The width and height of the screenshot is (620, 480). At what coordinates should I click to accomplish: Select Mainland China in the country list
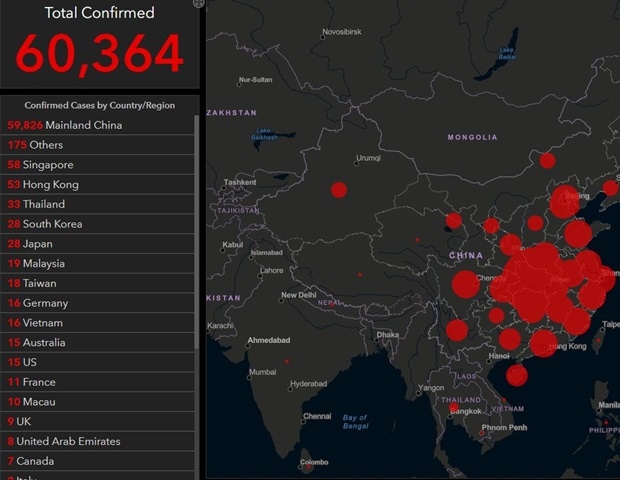click(x=64, y=125)
